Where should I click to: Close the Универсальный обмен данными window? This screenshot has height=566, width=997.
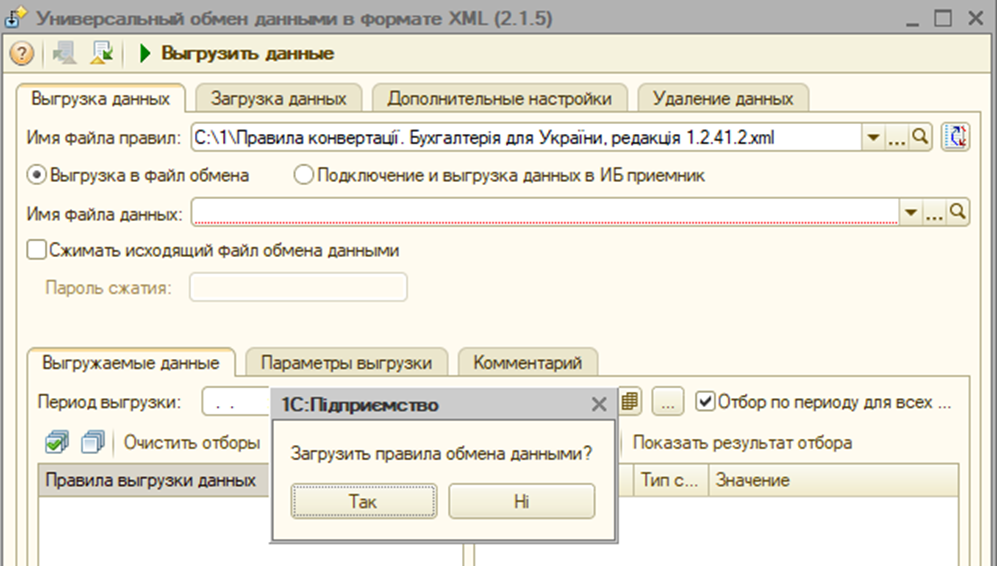[x=975, y=18]
